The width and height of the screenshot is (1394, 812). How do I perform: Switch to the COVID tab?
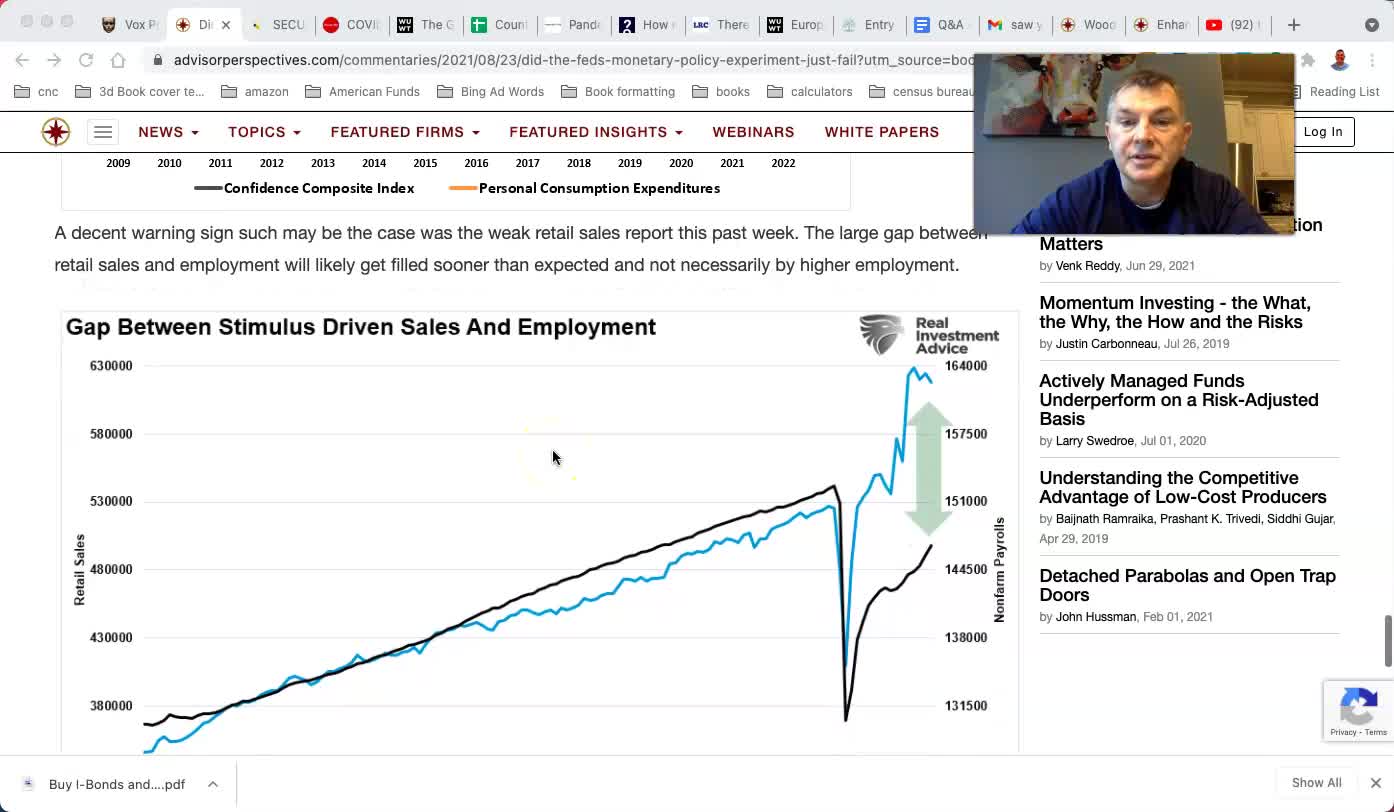[x=352, y=24]
